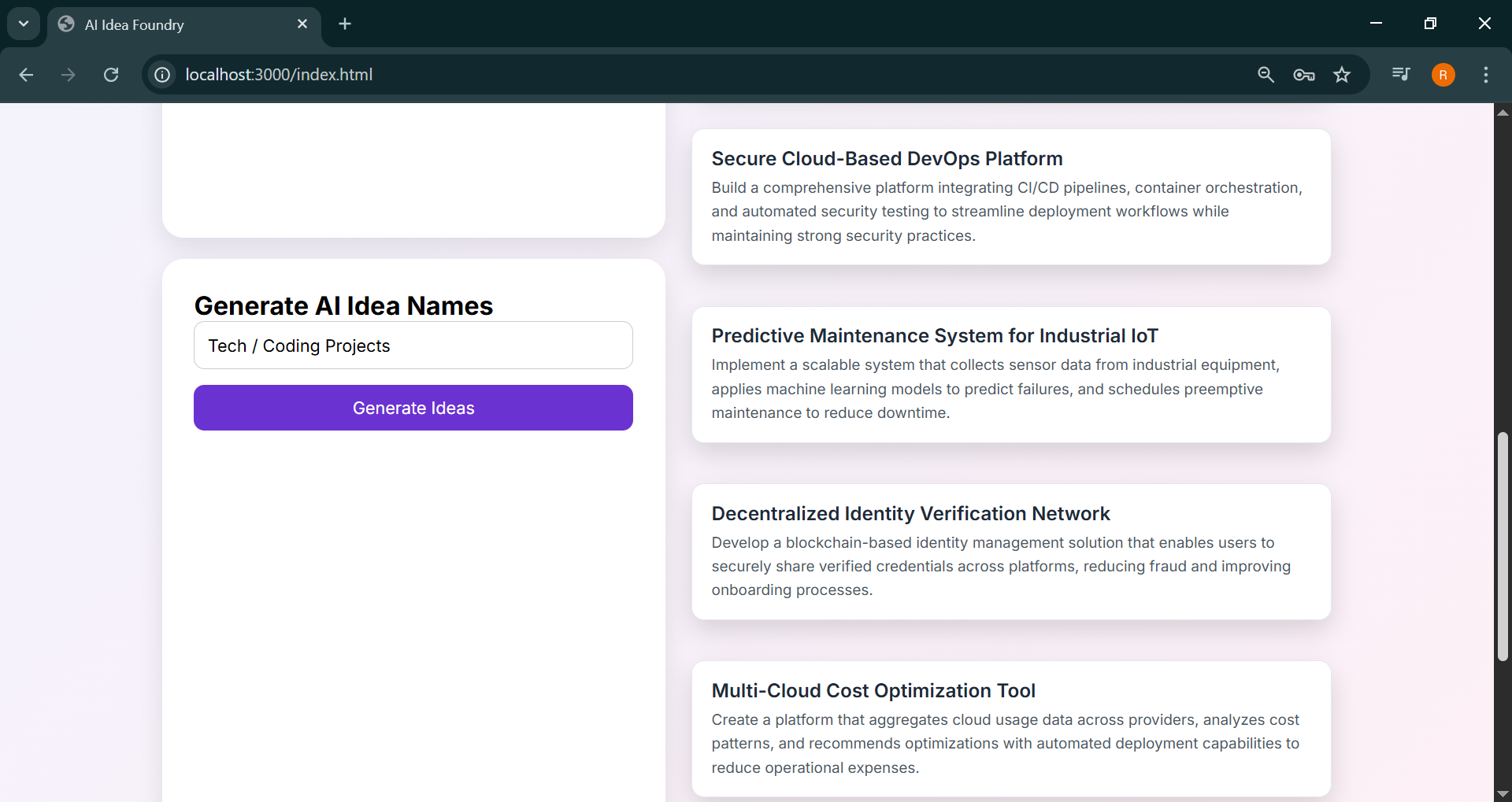Bookmark this page with the star
Image resolution: width=1512 pixels, height=802 pixels.
[x=1342, y=75]
